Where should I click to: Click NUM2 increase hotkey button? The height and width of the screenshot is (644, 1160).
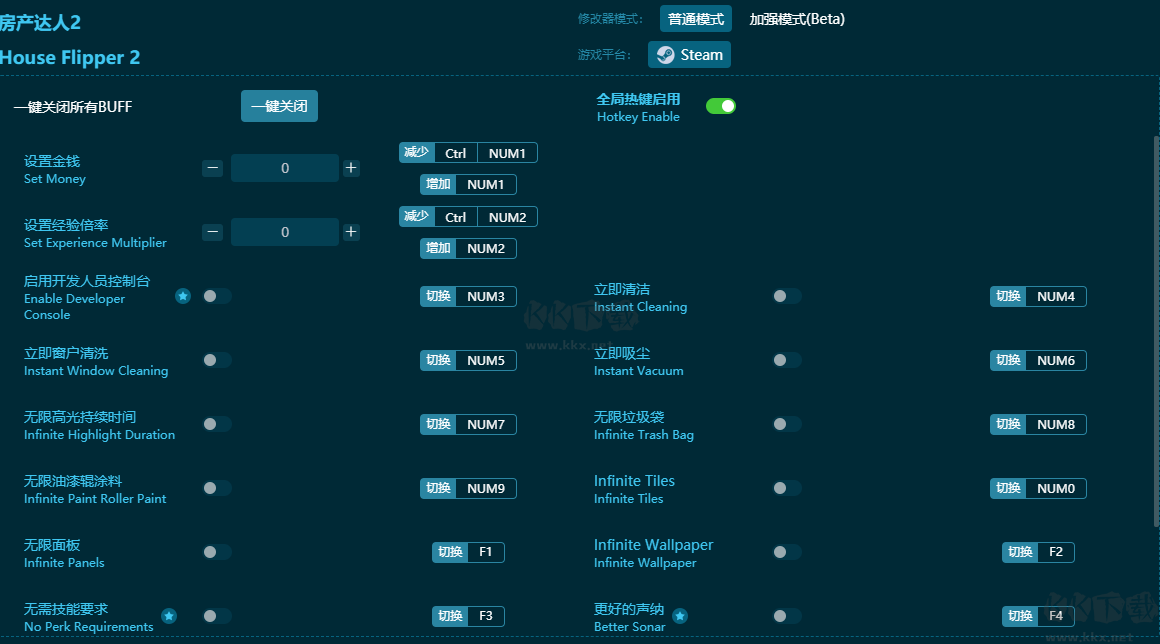pos(468,248)
